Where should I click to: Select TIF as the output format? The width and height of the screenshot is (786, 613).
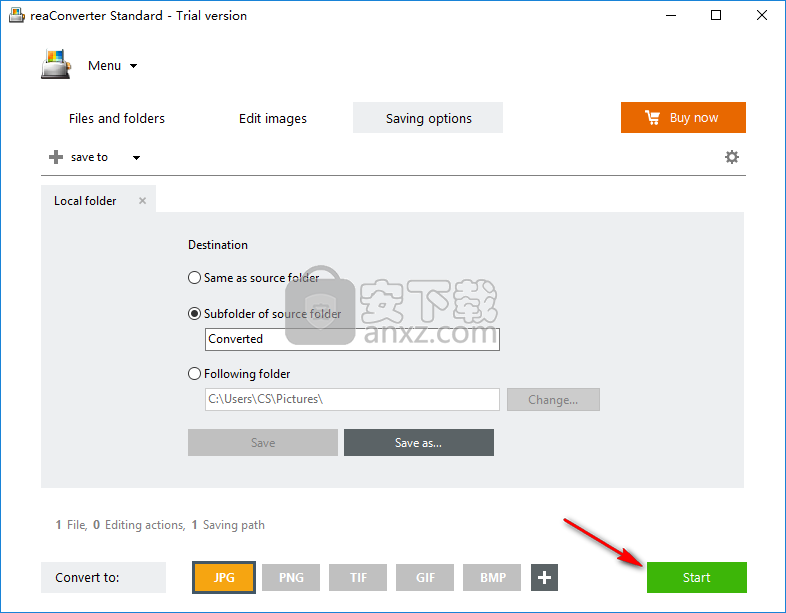[x=358, y=577]
